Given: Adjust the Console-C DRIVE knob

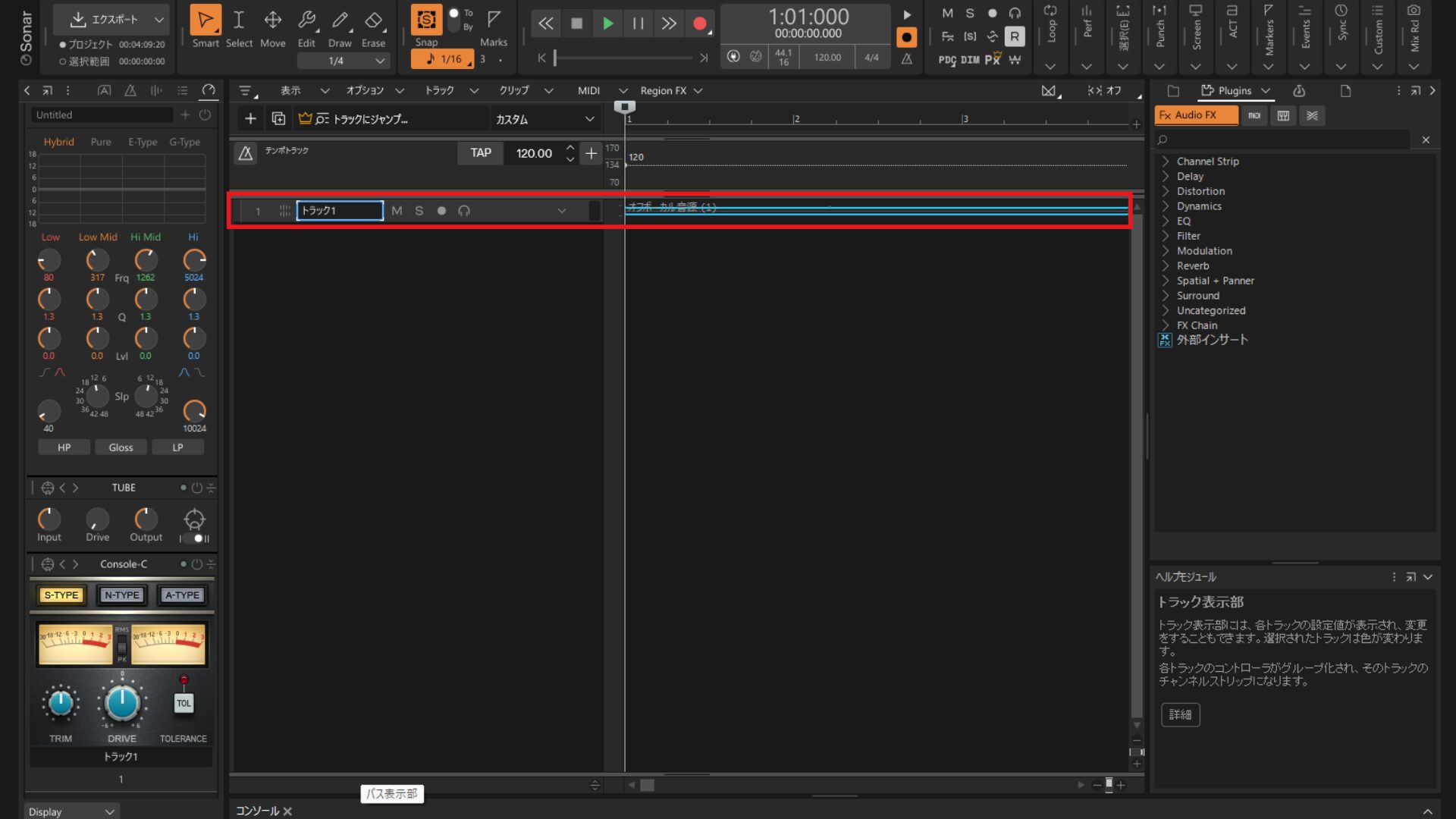Looking at the screenshot, I should tap(121, 704).
